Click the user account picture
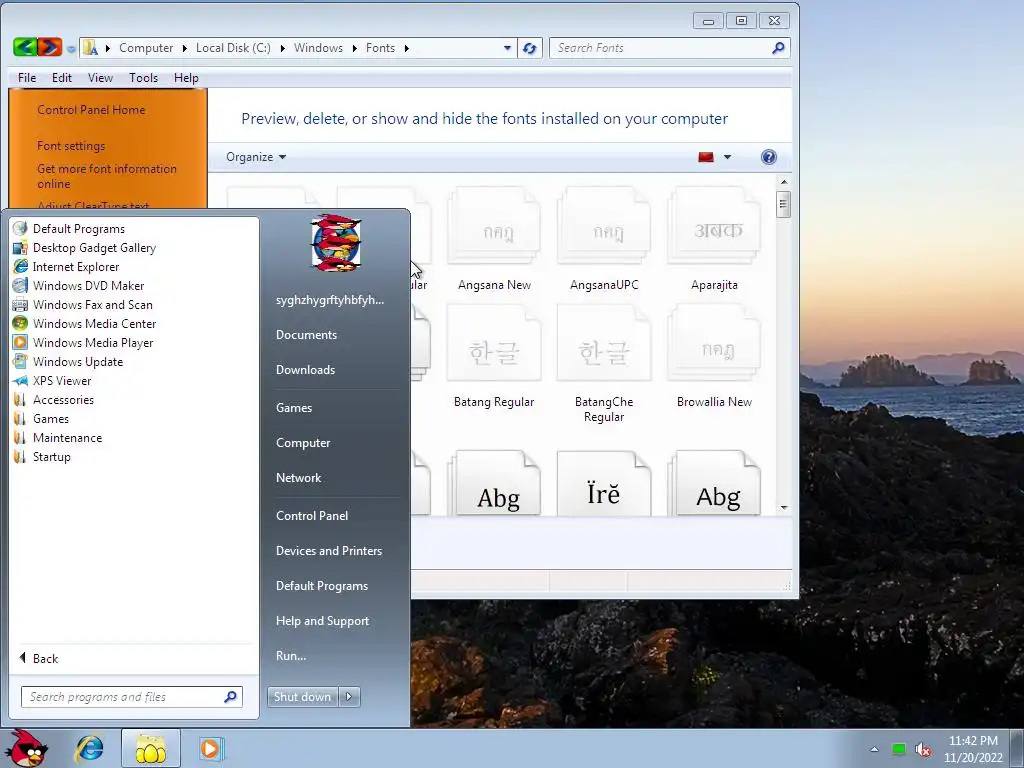The width and height of the screenshot is (1024, 768). click(336, 242)
